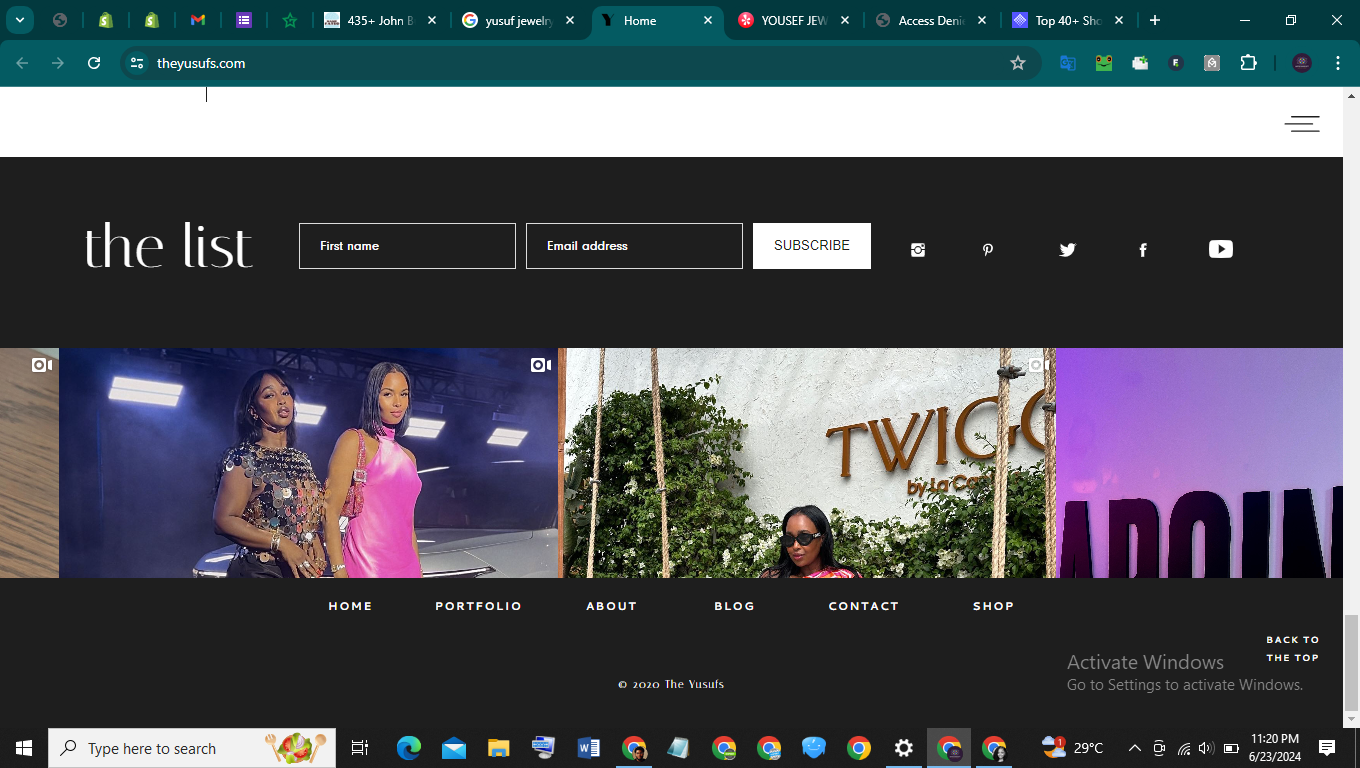Viewport: 1360px width, 768px height.
Task: Close the Home tab
Action: [708, 20]
